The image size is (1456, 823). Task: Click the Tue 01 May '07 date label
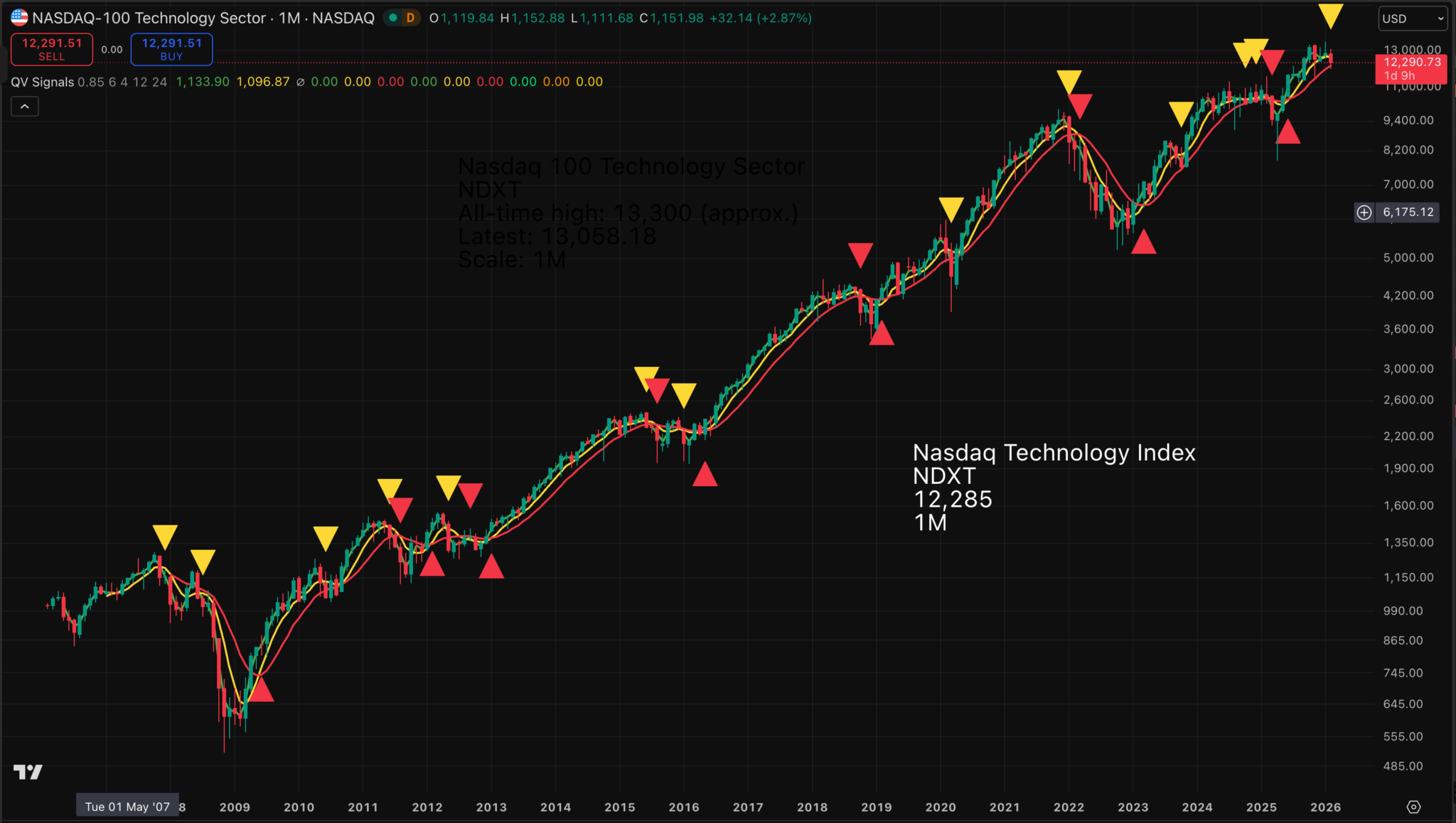127,807
